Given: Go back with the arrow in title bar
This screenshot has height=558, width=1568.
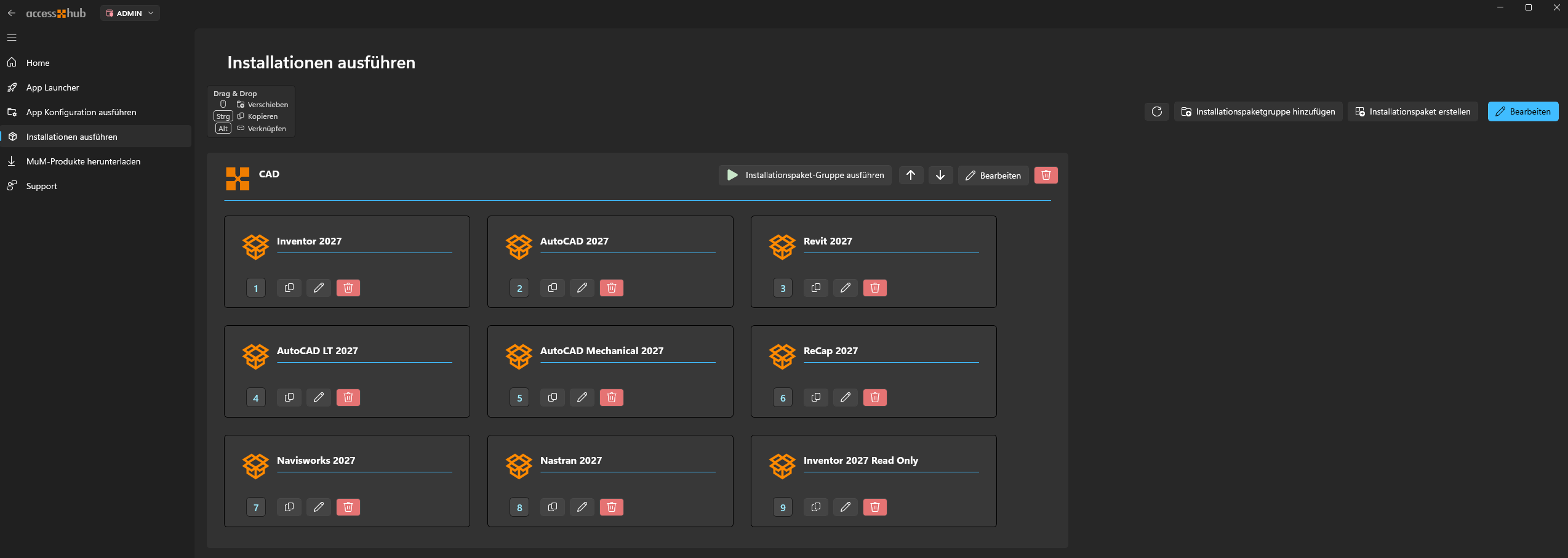Looking at the screenshot, I should coord(12,13).
